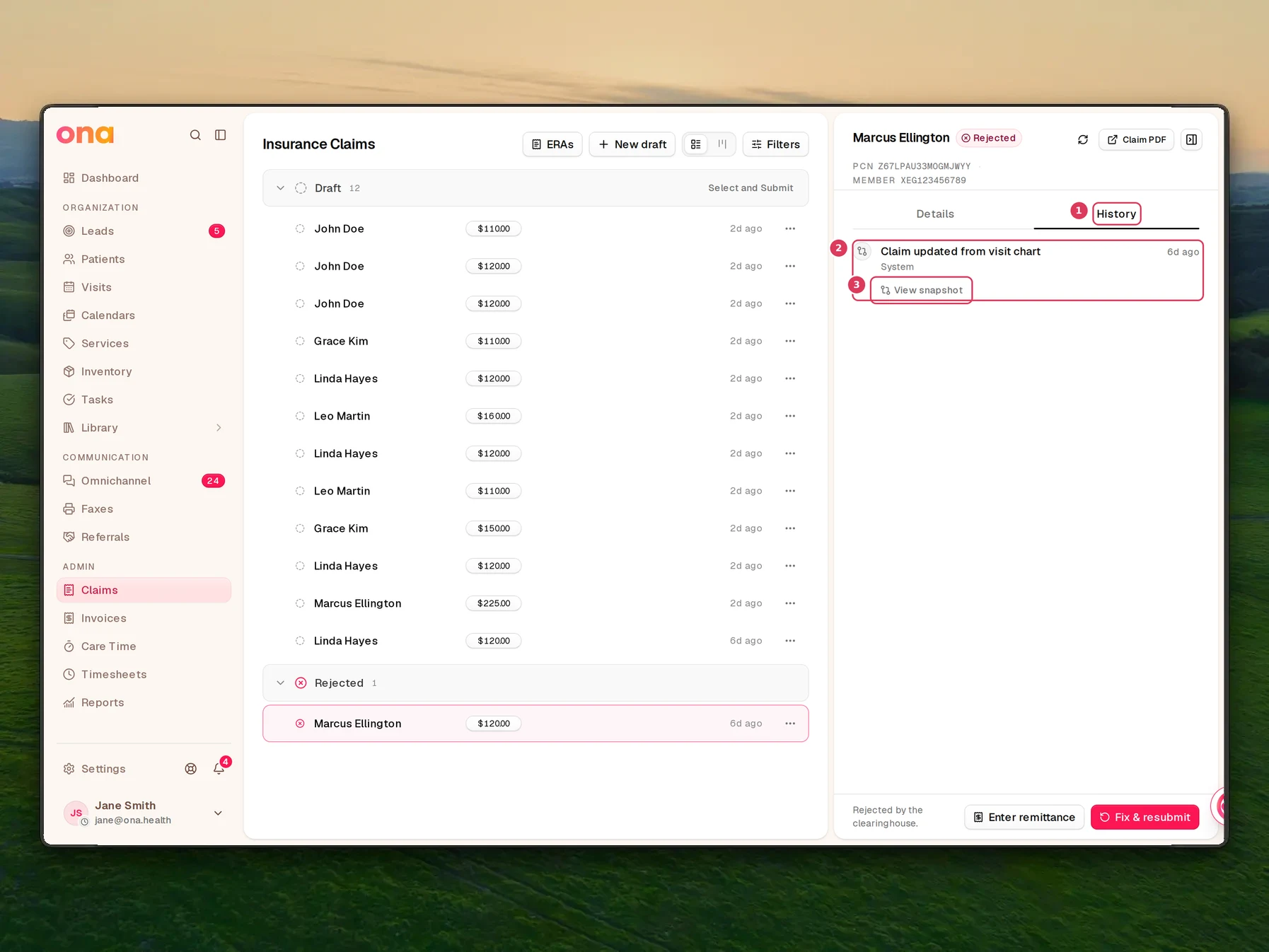Create a New draft claim
Viewport: 1269px width, 952px height.
click(632, 144)
